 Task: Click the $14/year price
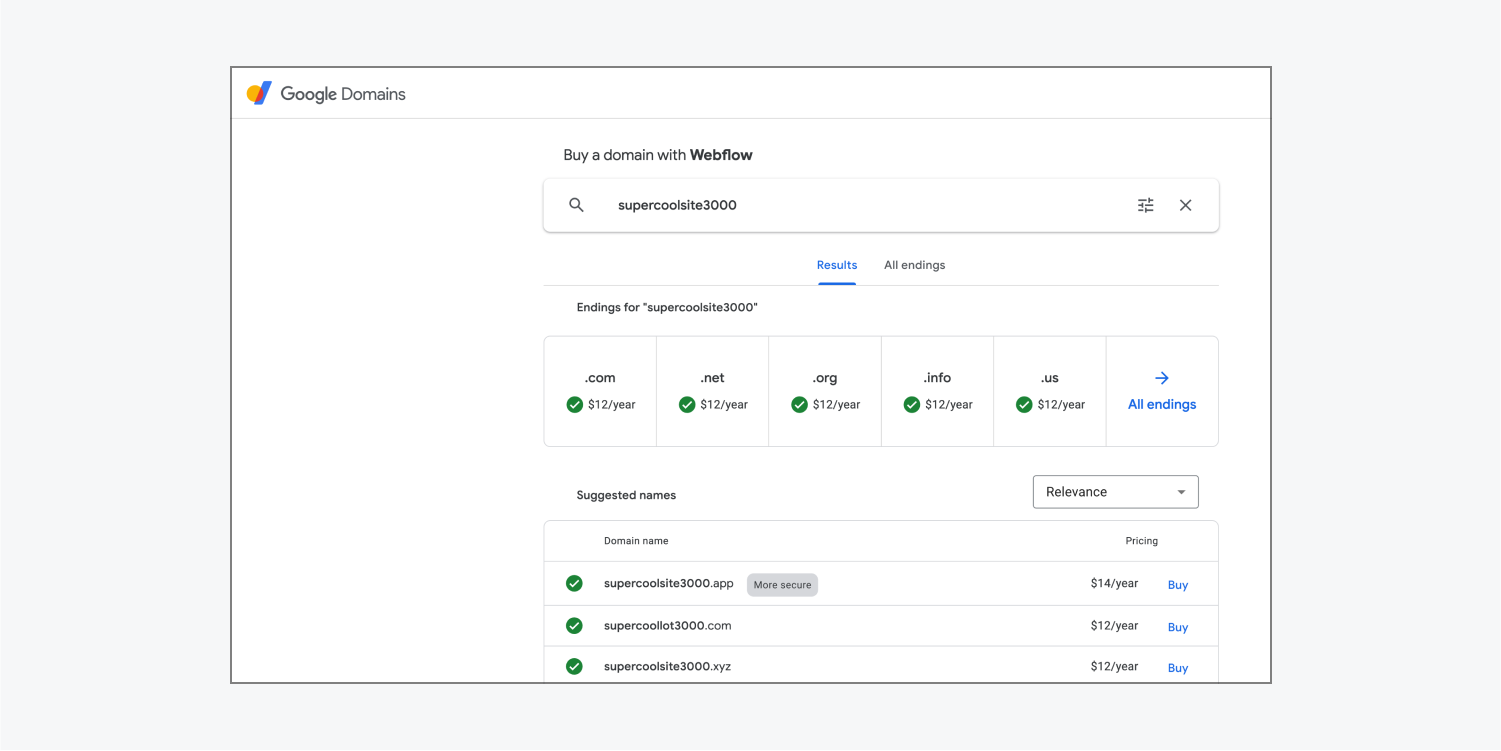coord(1114,583)
